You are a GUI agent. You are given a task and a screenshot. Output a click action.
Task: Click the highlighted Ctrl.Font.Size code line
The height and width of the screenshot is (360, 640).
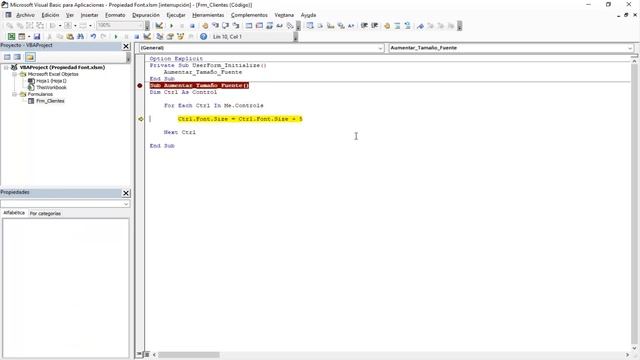pos(240,119)
